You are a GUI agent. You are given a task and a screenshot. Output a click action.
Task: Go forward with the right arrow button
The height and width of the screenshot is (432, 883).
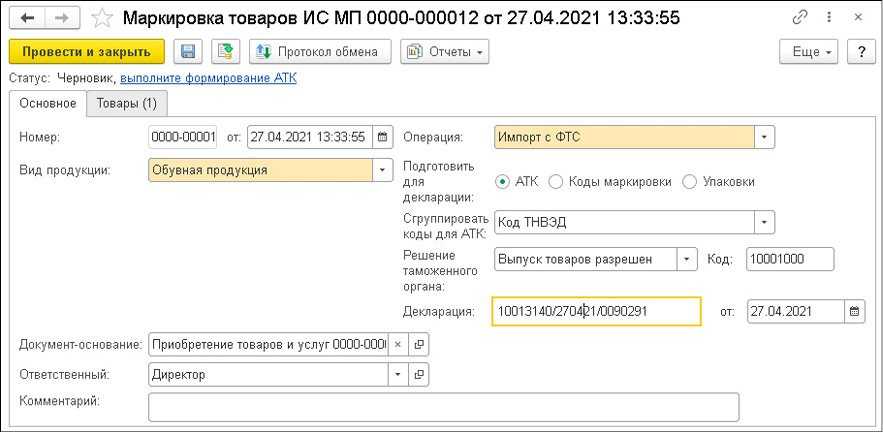[x=64, y=19]
